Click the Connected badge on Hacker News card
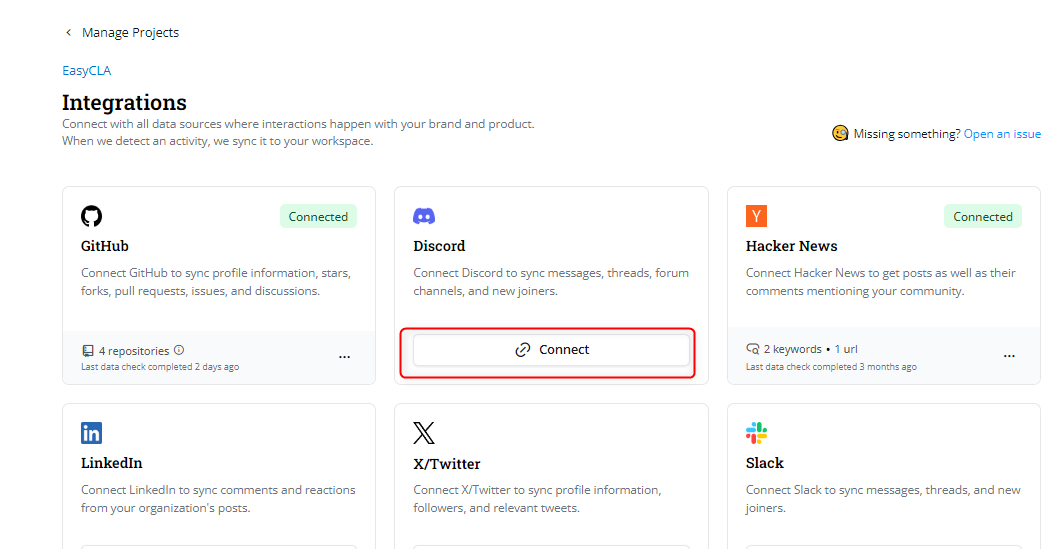The height and width of the screenshot is (549, 1062). click(x=982, y=217)
